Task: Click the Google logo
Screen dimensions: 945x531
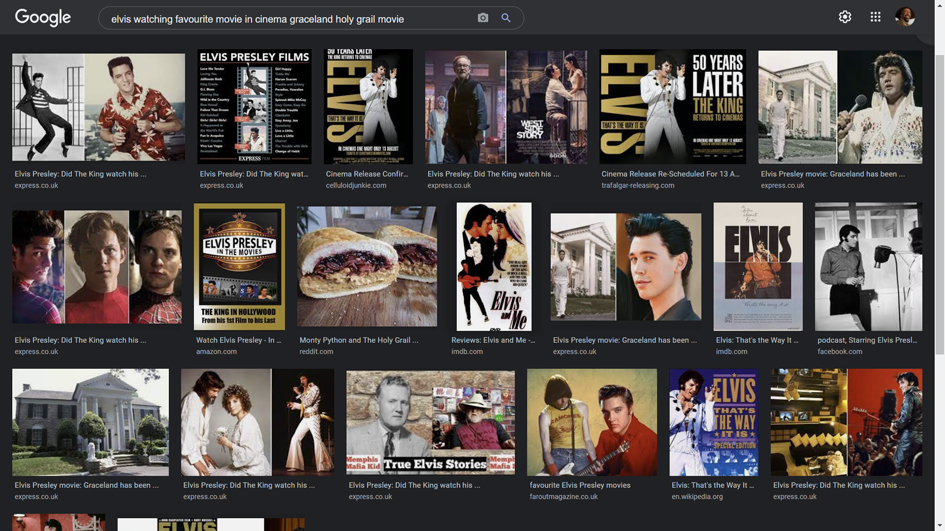Action: (42, 18)
